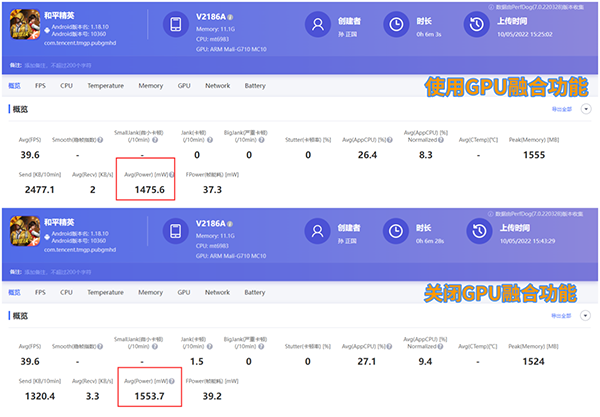This screenshot has height=417, width=600.
Task: Open the Temperature tab in top report
Action: (106, 86)
